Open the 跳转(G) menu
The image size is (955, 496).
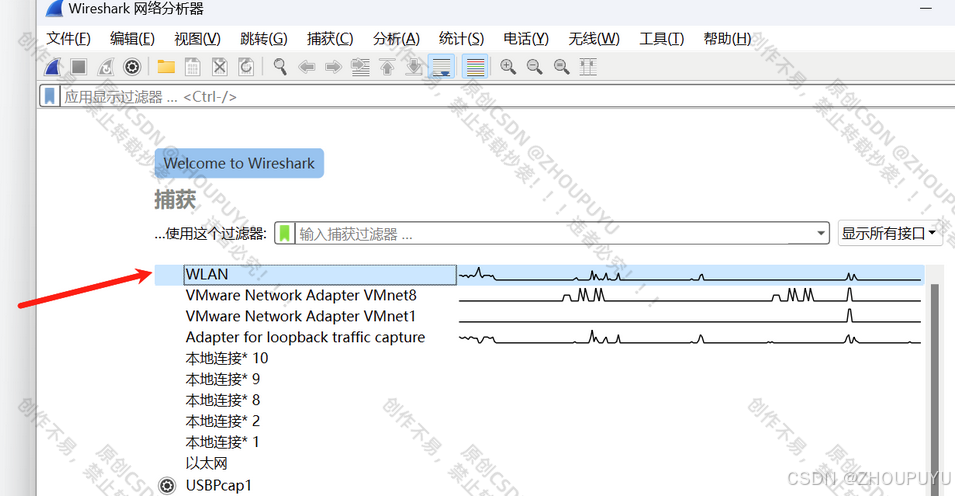point(264,38)
